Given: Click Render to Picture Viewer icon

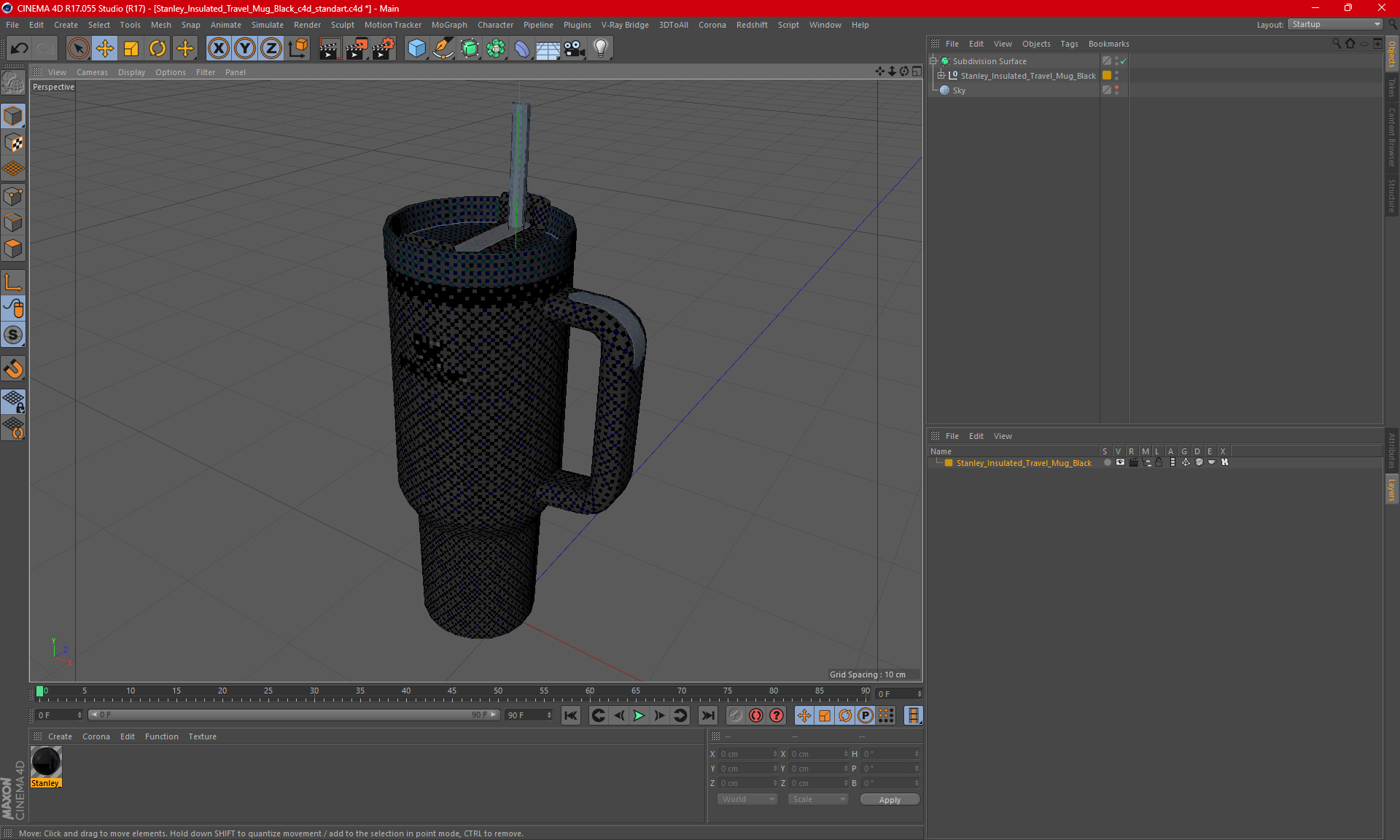Looking at the screenshot, I should coord(357,48).
